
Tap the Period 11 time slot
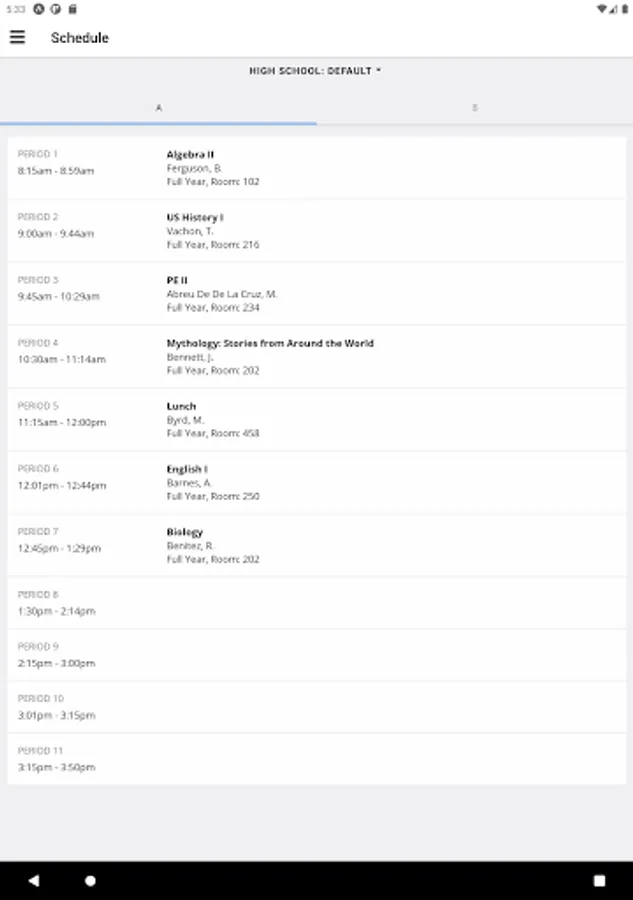[316, 759]
